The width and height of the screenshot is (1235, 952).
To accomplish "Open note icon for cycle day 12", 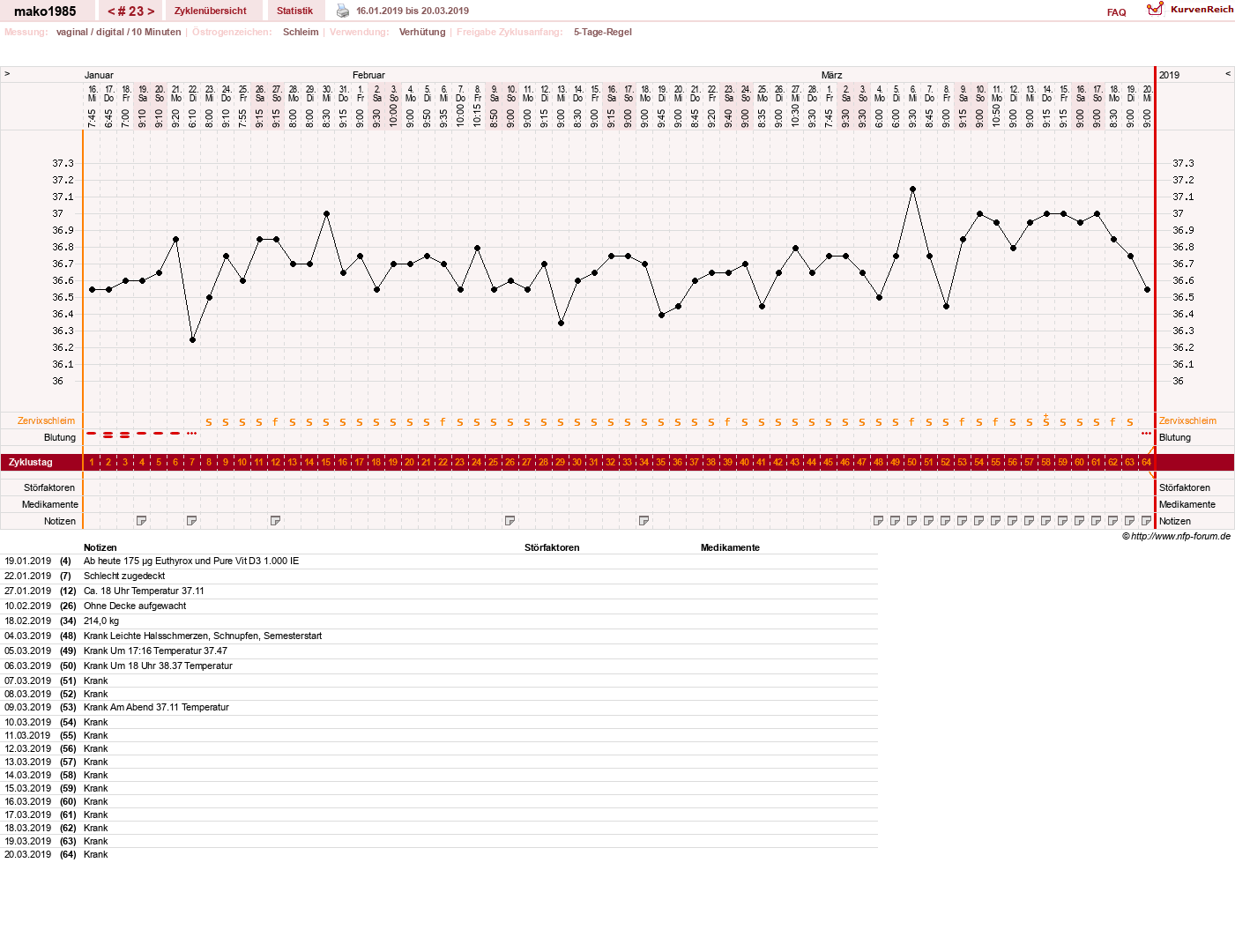I will (x=276, y=521).
